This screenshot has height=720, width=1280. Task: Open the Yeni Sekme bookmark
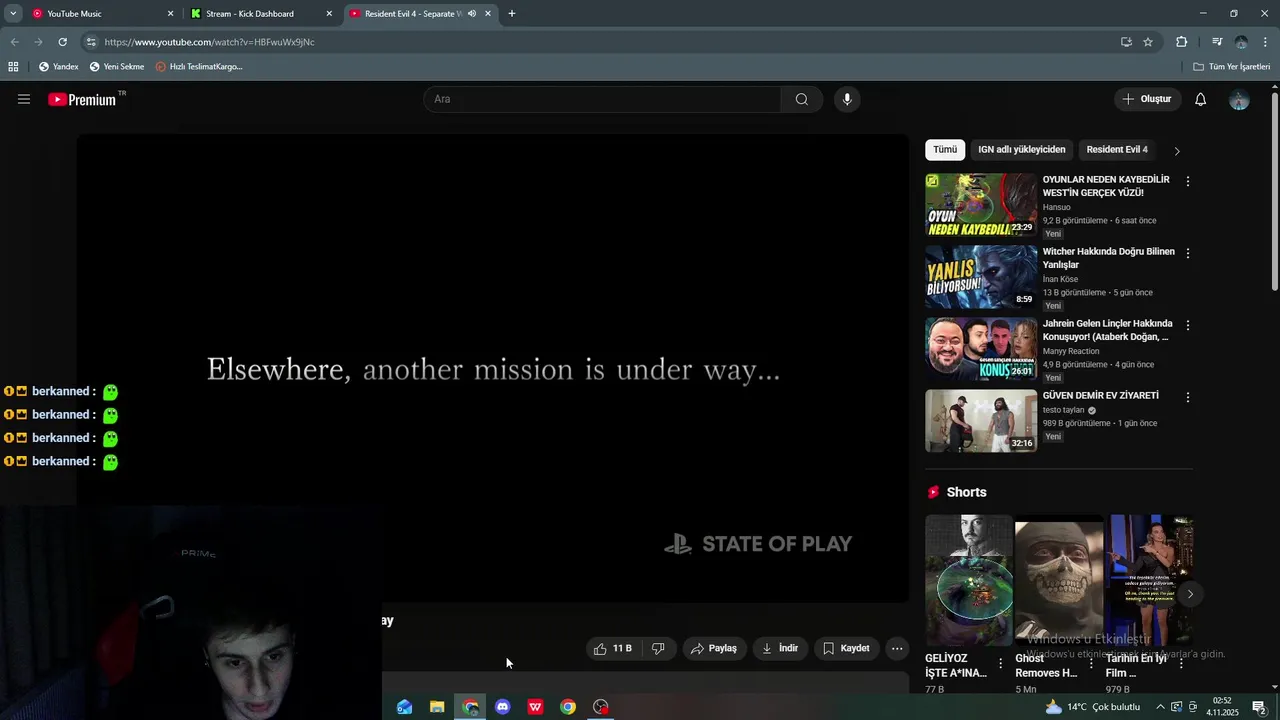pyautogui.click(x=117, y=67)
